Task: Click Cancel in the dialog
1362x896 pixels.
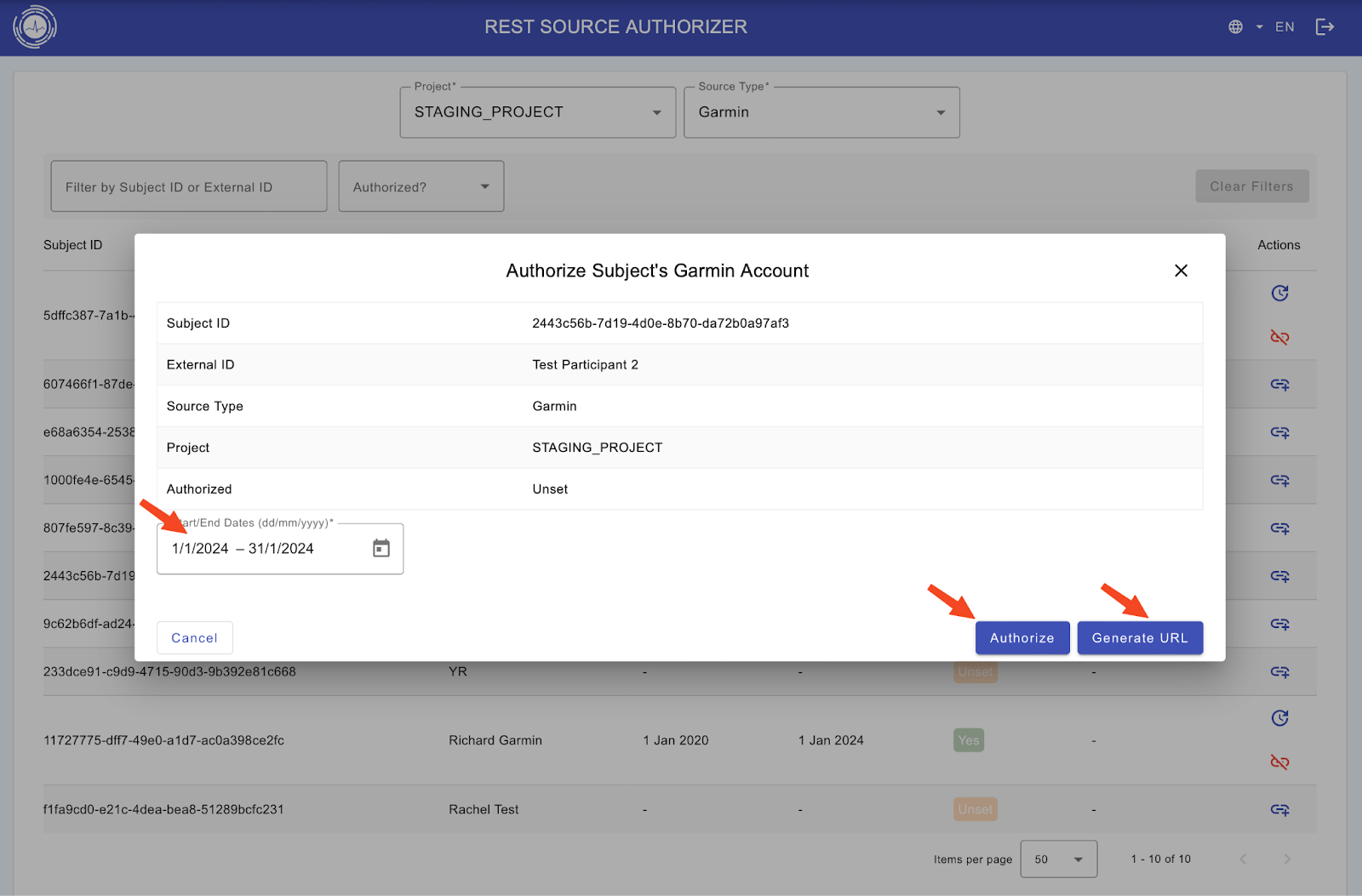Action: pyautogui.click(x=194, y=638)
